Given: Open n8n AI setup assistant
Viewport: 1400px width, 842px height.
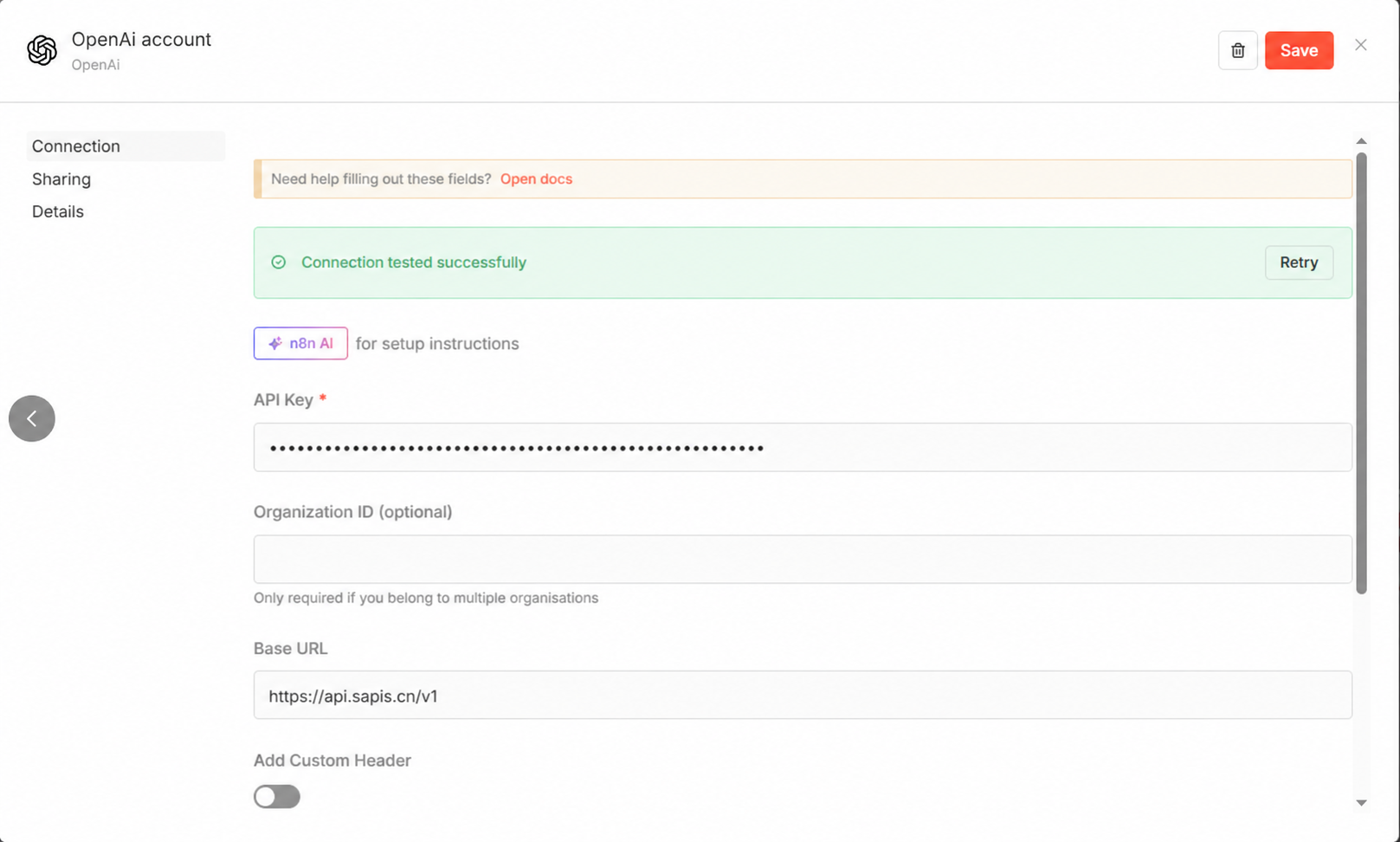Looking at the screenshot, I should tap(300, 343).
